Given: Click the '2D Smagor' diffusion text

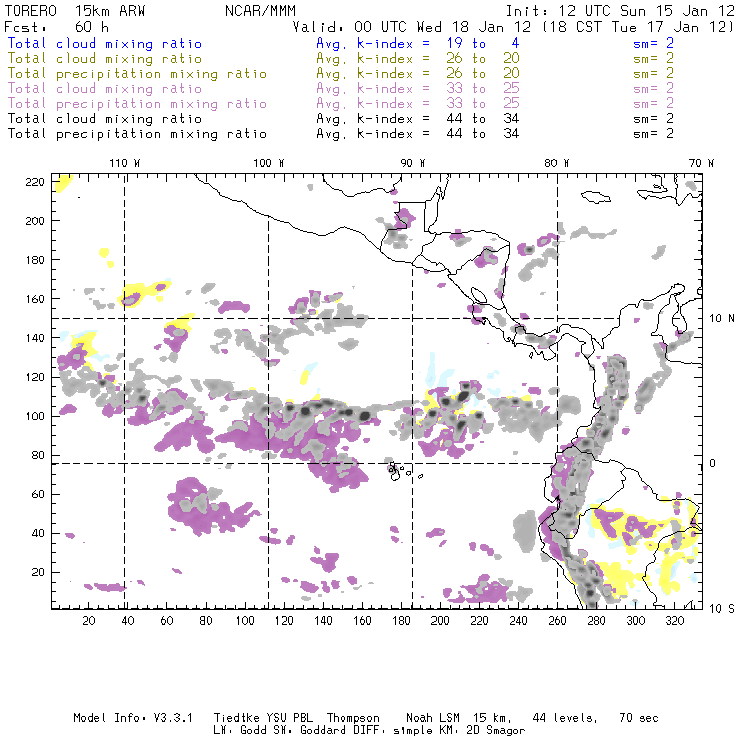Looking at the screenshot, I should 496,730.
